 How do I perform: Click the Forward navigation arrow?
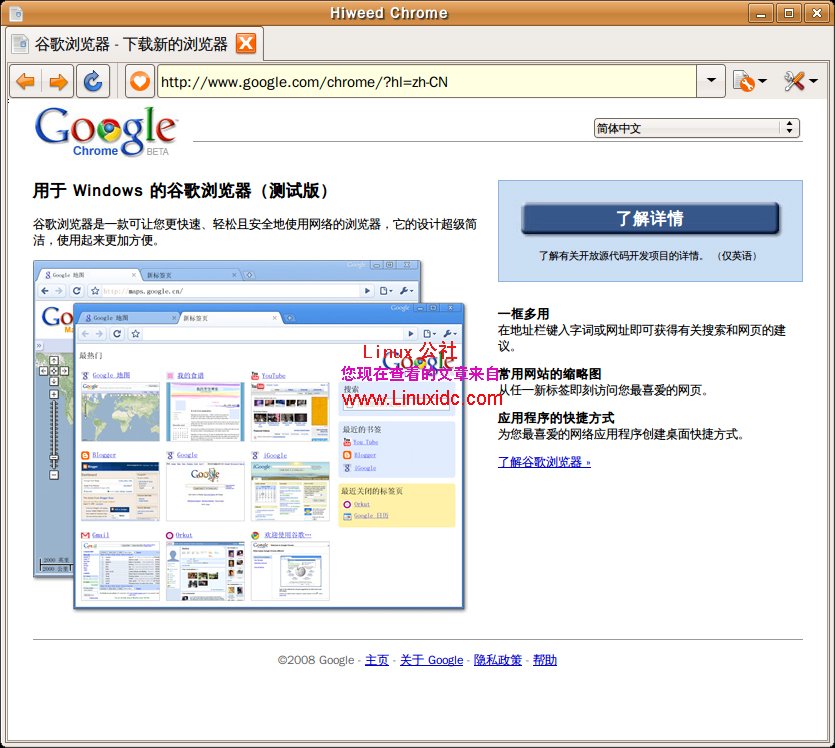pyautogui.click(x=58, y=81)
